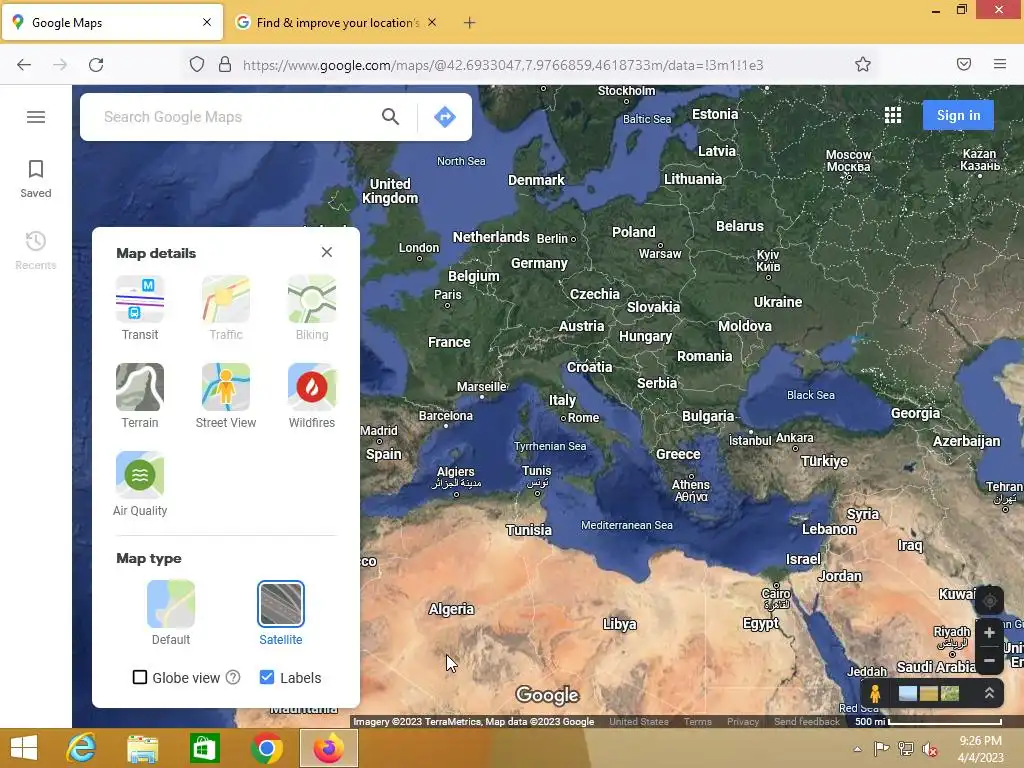Enable the Transit layer
Image resolution: width=1024 pixels, height=768 pixels.
pyautogui.click(x=140, y=308)
